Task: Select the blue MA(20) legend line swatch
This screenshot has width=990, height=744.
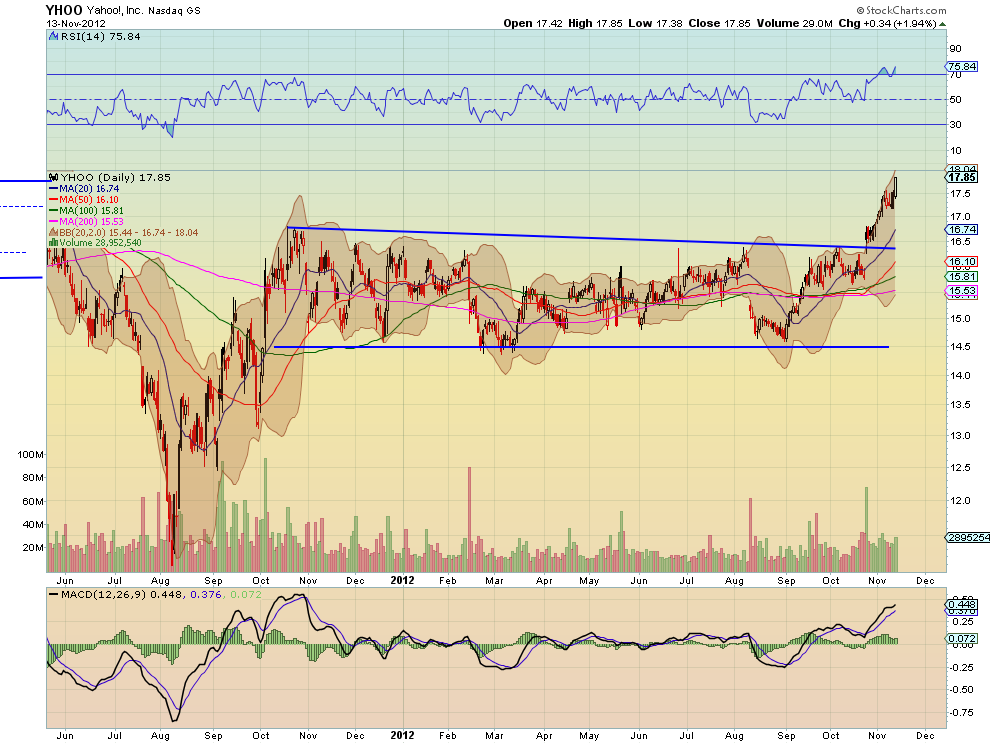Action: (x=54, y=189)
